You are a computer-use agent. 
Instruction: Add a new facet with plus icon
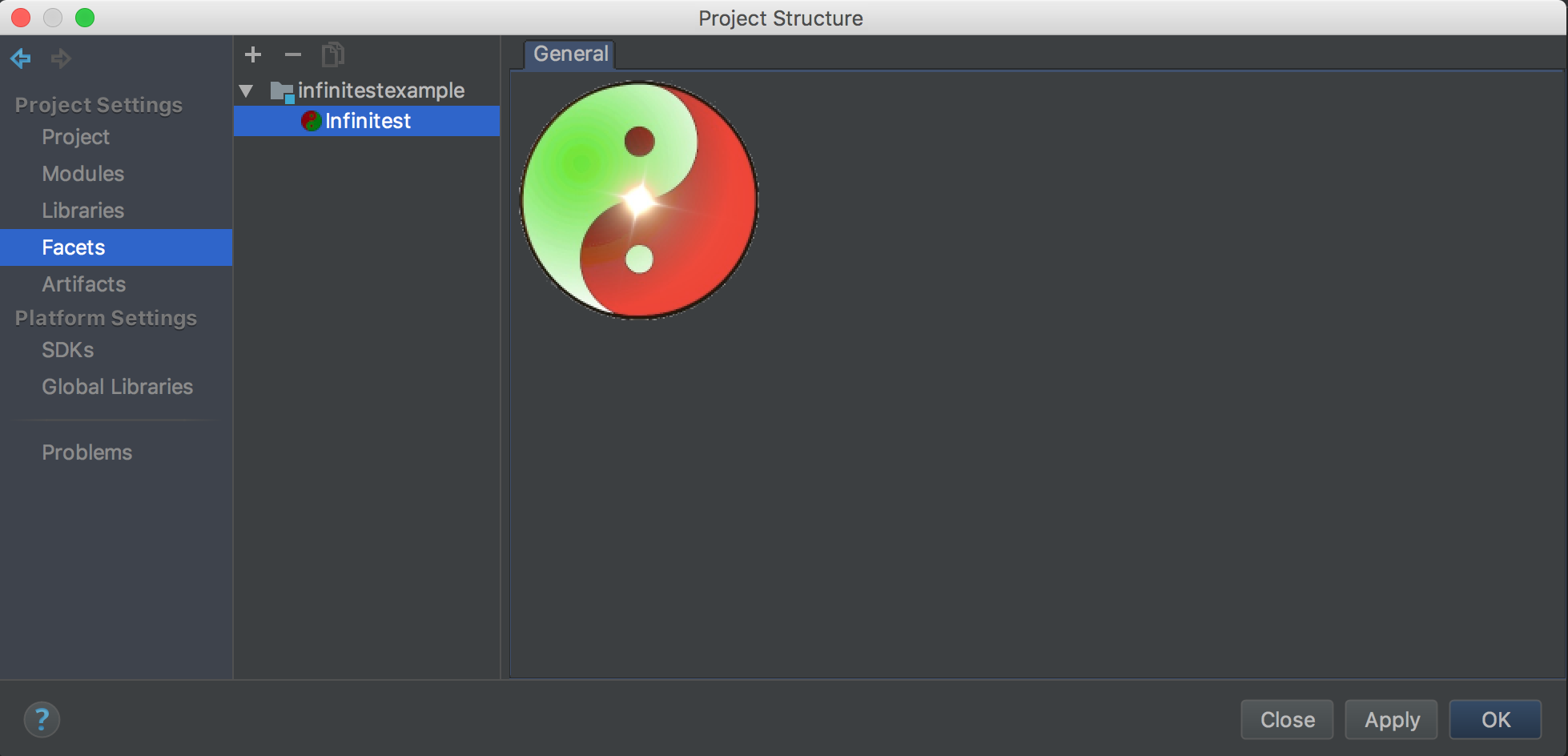tap(253, 54)
